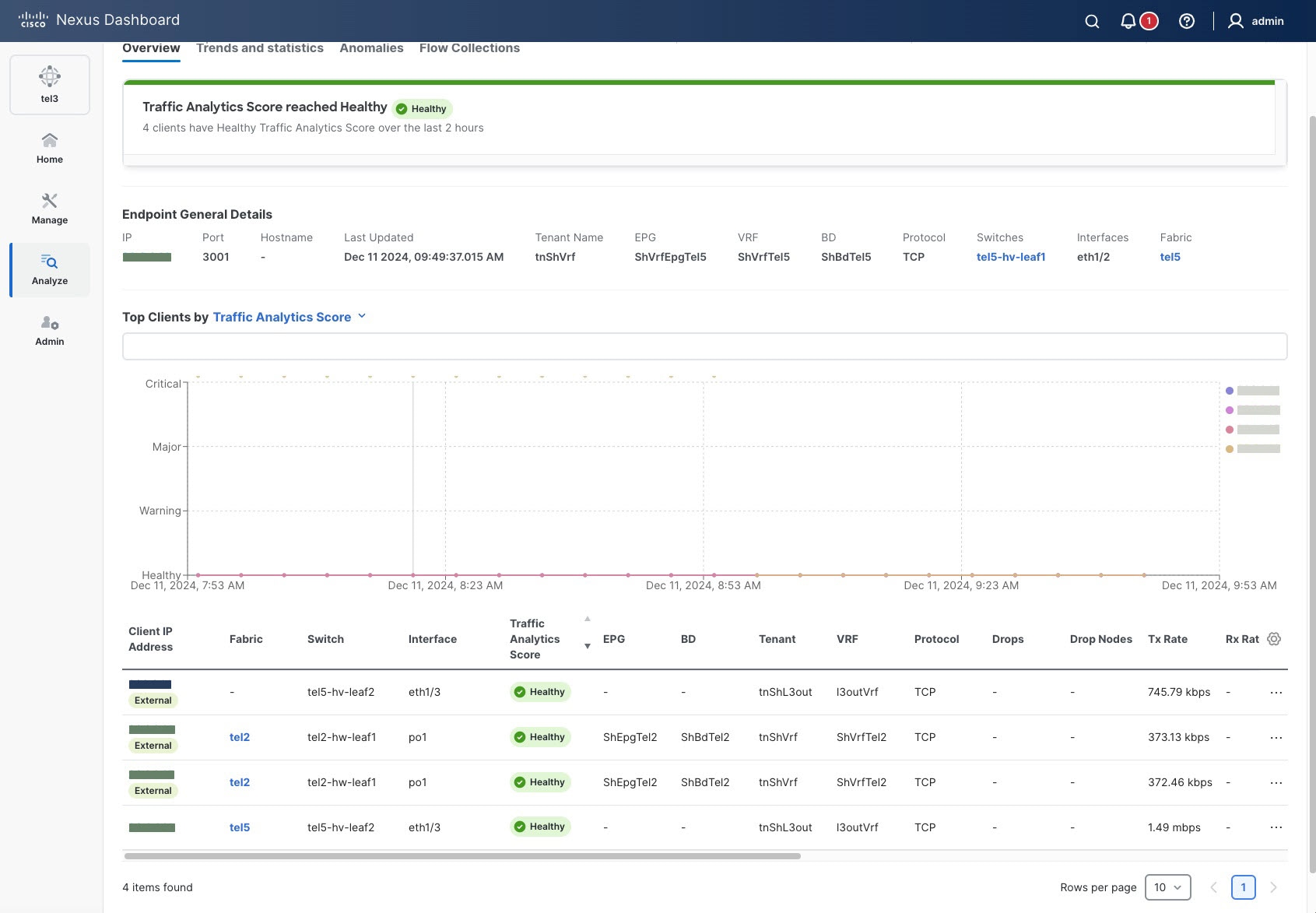Viewport: 1316px width, 913px height.
Task: Click the last updated timestamp value
Action: (423, 257)
